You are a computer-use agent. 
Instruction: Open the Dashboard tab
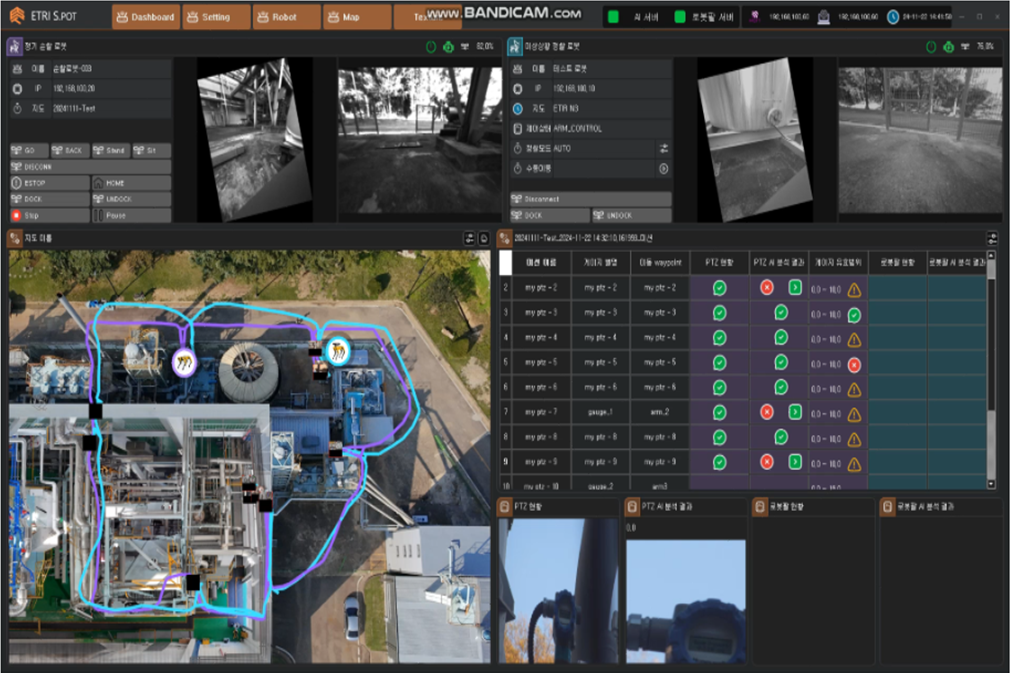[146, 17]
